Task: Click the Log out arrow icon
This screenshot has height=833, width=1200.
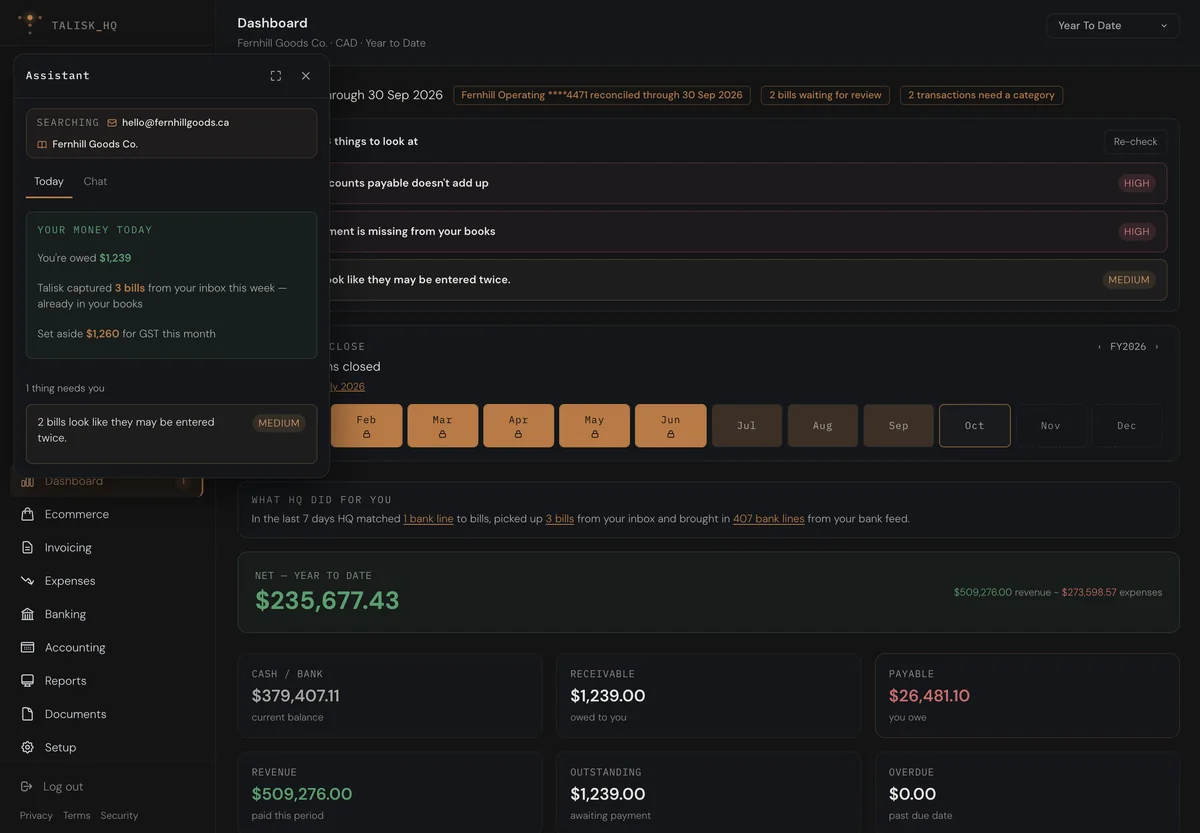Action: click(27, 787)
